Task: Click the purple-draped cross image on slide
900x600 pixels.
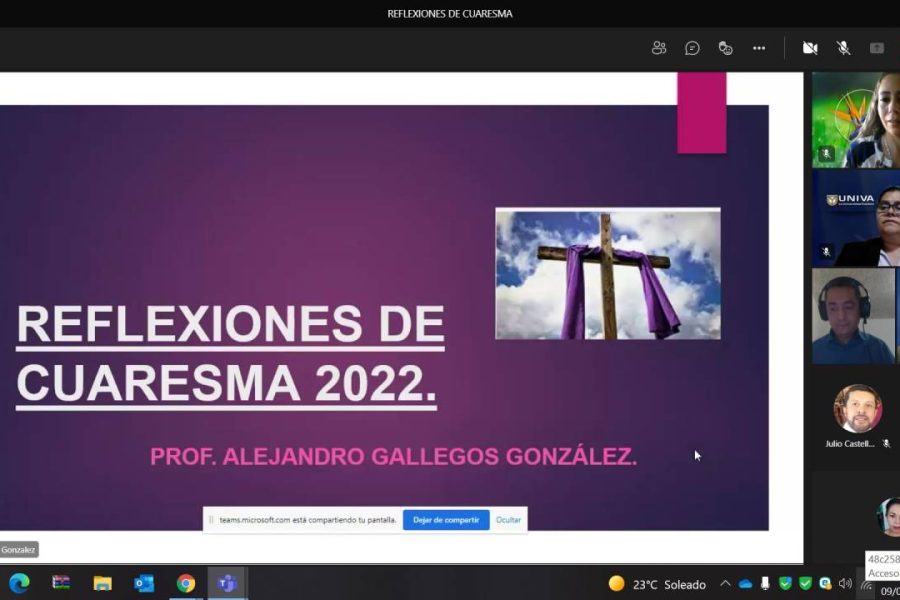Action: click(608, 274)
